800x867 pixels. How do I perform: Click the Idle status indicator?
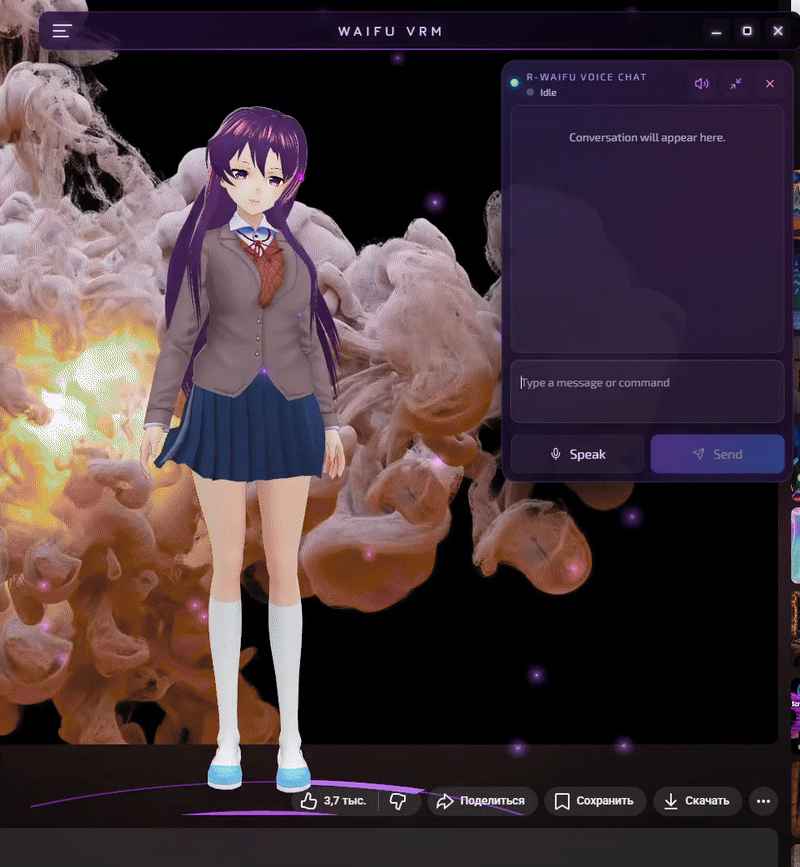tap(547, 93)
